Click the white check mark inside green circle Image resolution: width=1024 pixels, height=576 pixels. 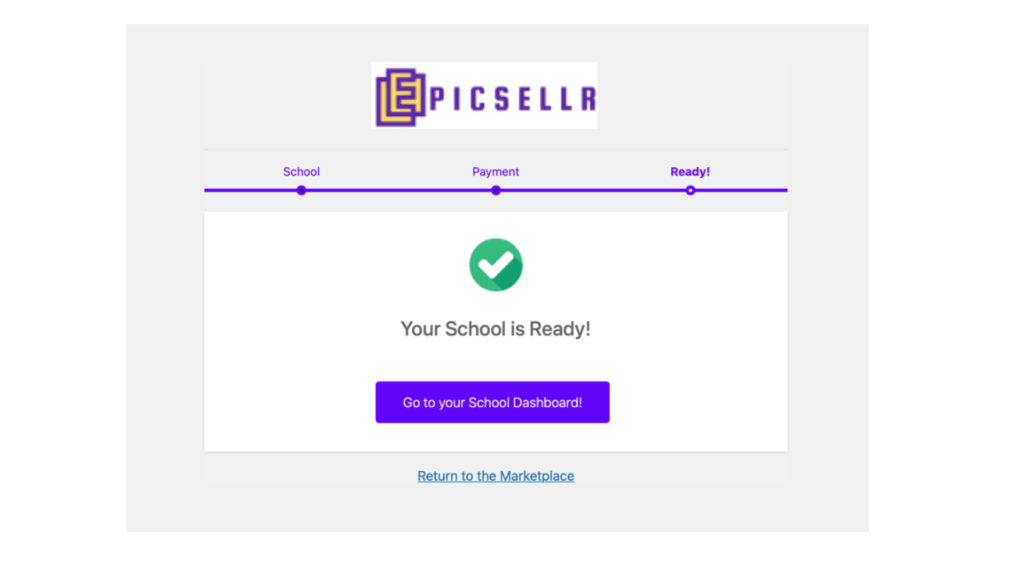coord(496,264)
